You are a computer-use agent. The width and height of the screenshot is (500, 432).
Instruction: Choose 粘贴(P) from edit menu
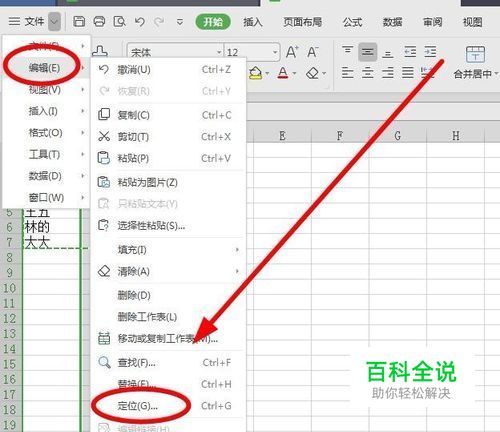168,158
